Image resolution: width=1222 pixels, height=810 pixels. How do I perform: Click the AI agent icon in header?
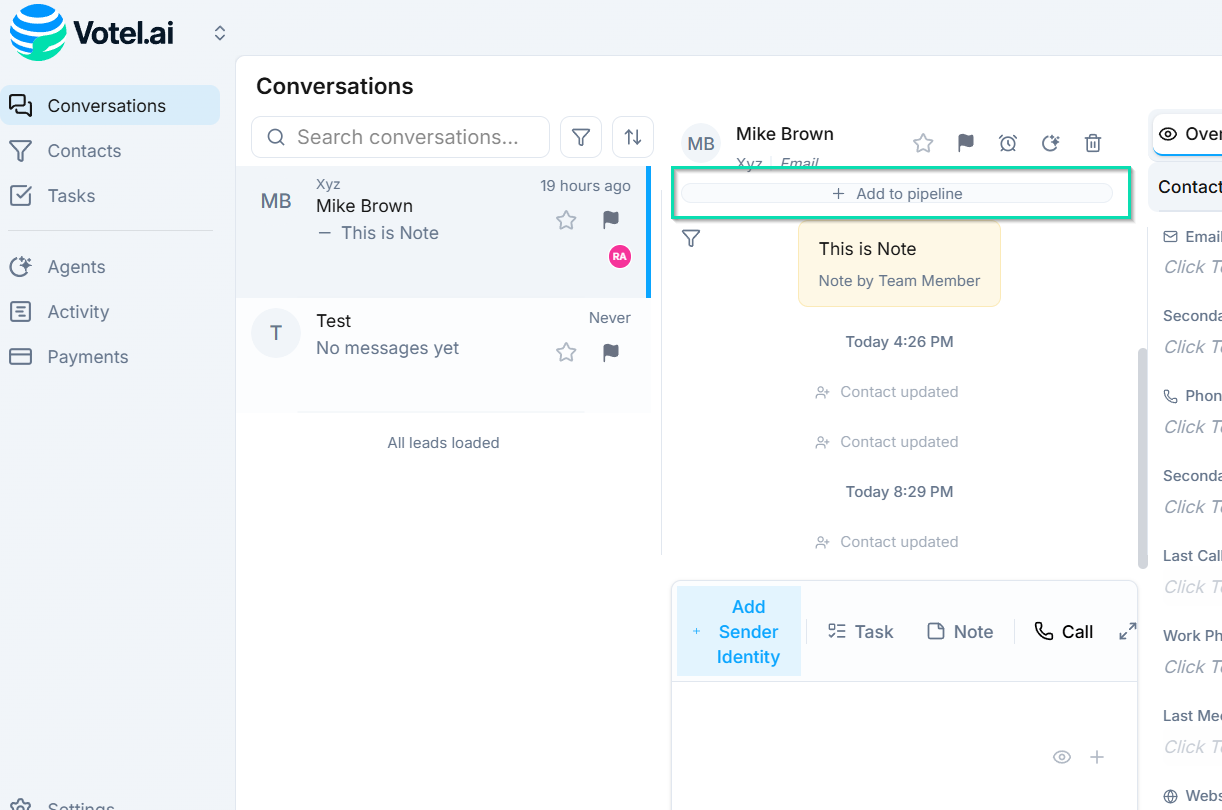point(1050,143)
